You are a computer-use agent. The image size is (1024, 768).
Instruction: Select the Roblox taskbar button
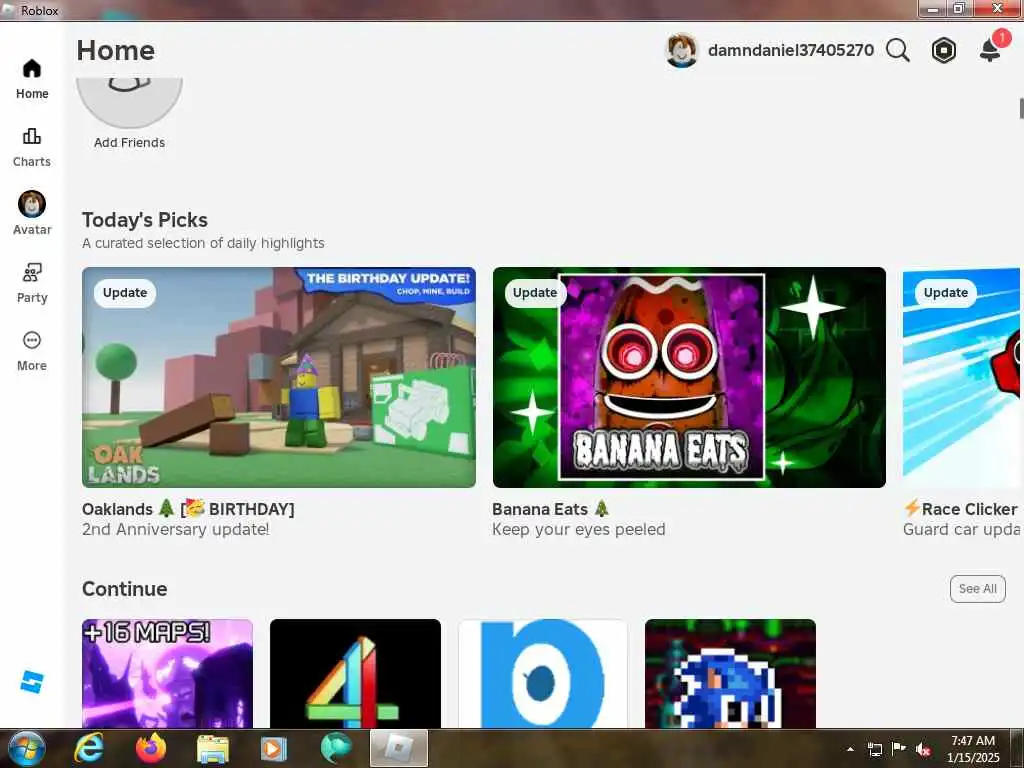[399, 748]
